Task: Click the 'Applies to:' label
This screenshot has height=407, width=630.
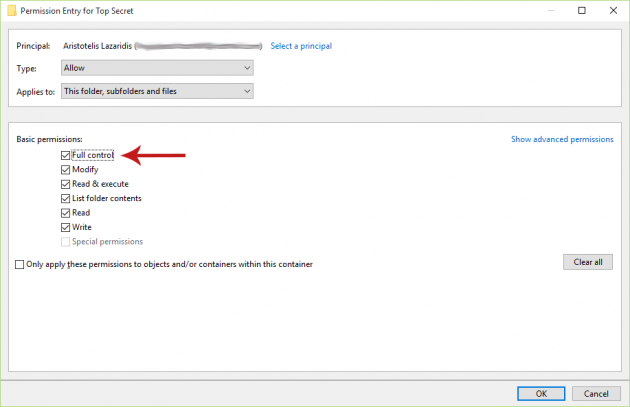Action: point(35,92)
